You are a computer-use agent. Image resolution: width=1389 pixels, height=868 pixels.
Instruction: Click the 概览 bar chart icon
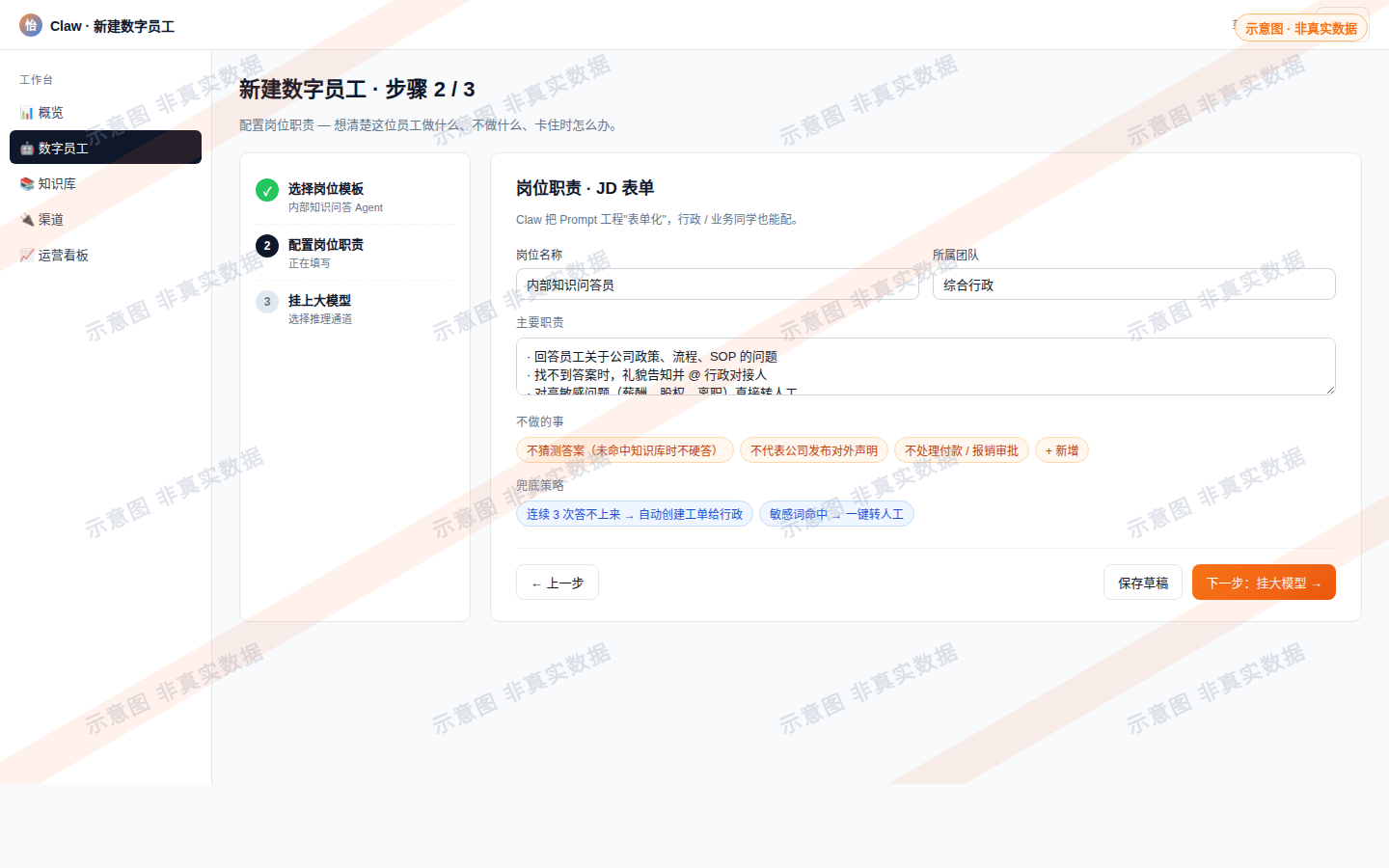[x=27, y=113]
